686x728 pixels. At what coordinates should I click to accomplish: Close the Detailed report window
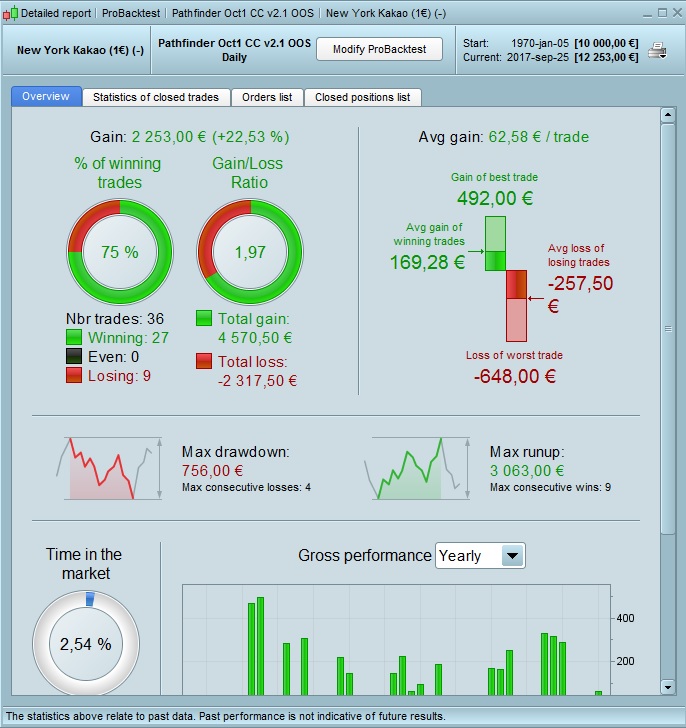[x=678, y=13]
